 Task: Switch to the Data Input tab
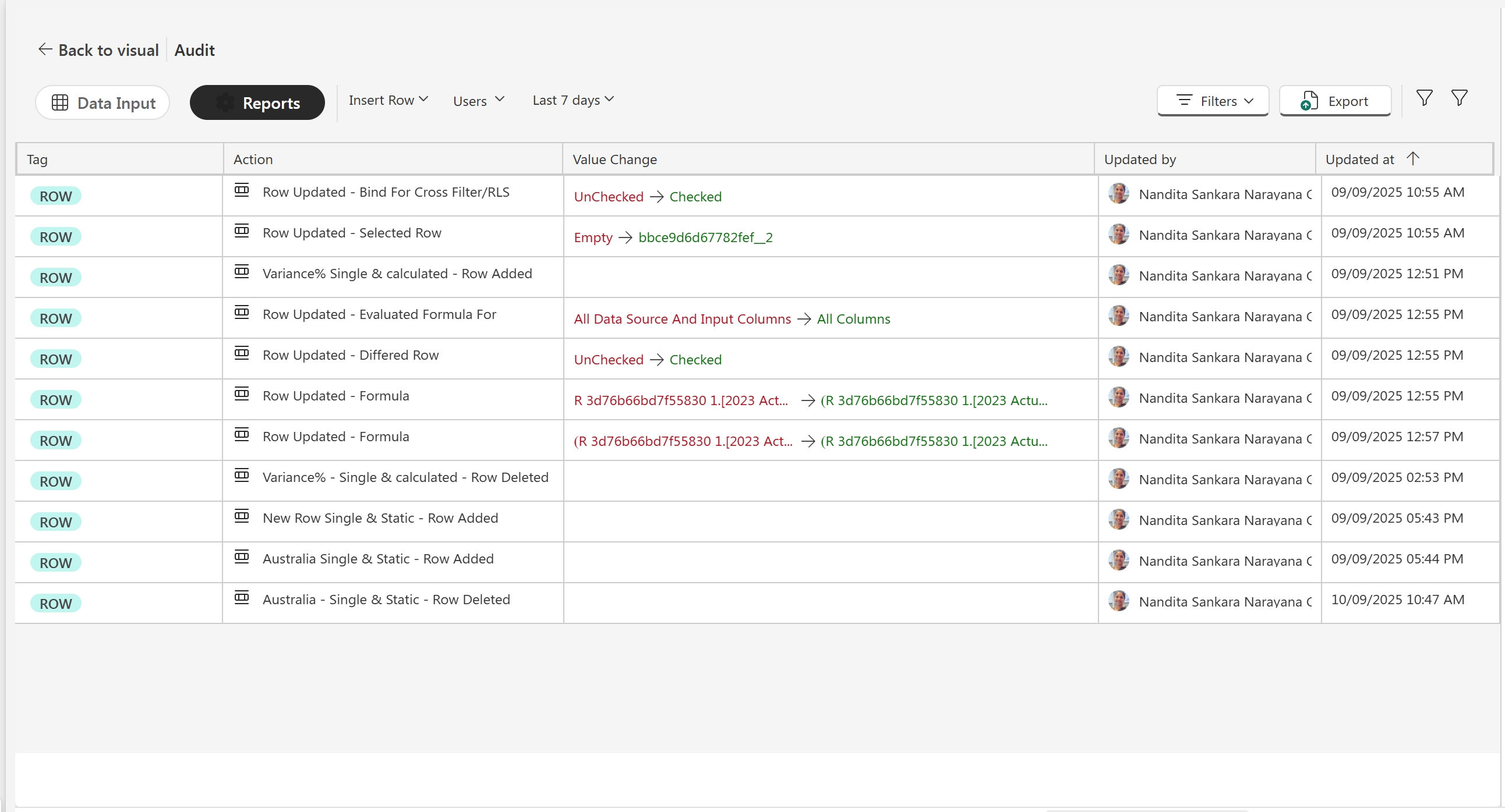point(103,103)
